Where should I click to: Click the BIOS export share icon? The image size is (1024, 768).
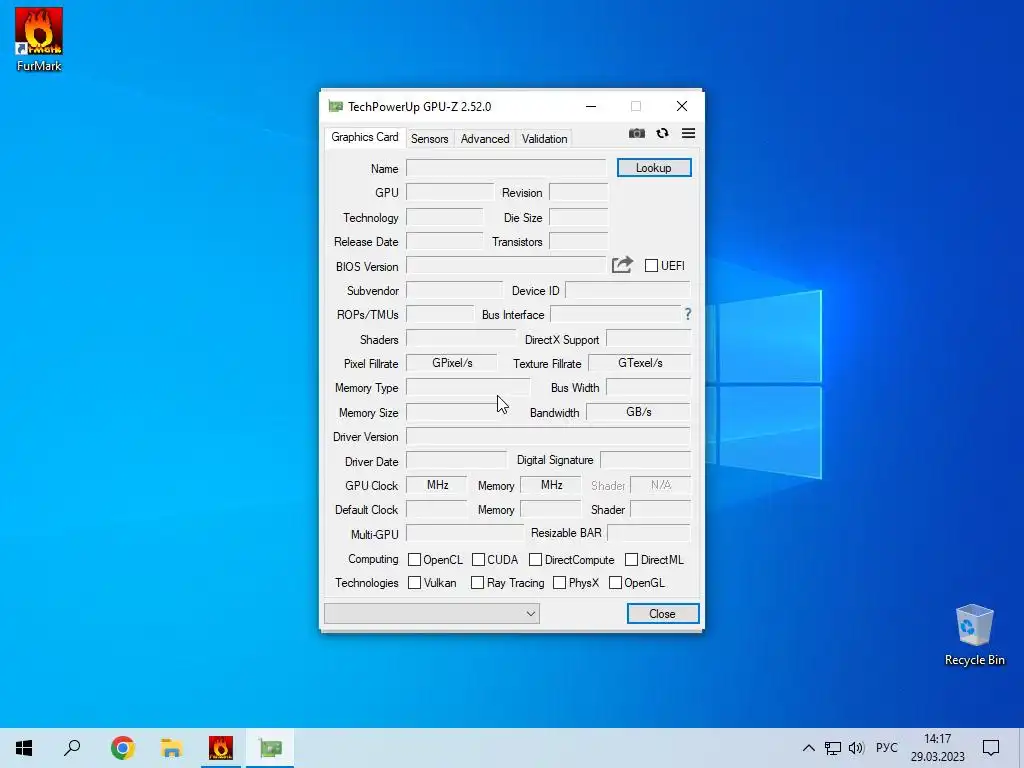(622, 264)
